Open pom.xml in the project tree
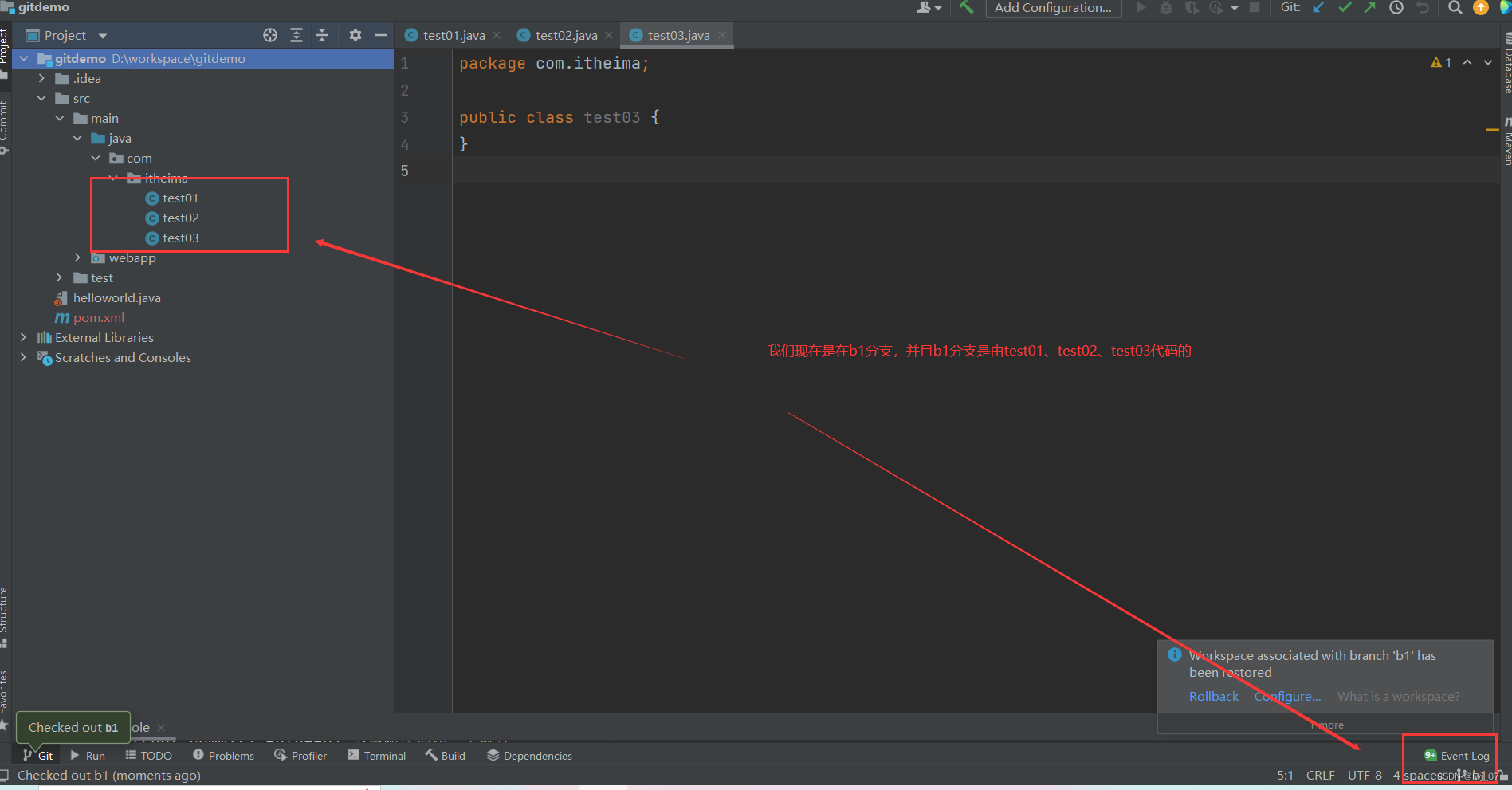Viewport: 1512px width, 790px height. [x=99, y=317]
